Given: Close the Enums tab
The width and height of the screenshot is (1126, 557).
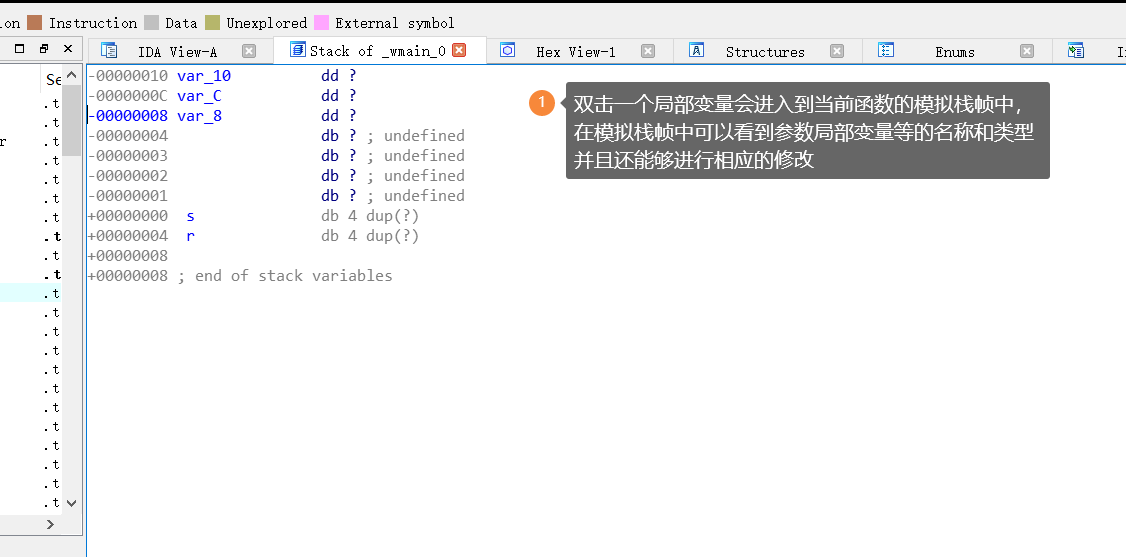Looking at the screenshot, I should (1027, 51).
